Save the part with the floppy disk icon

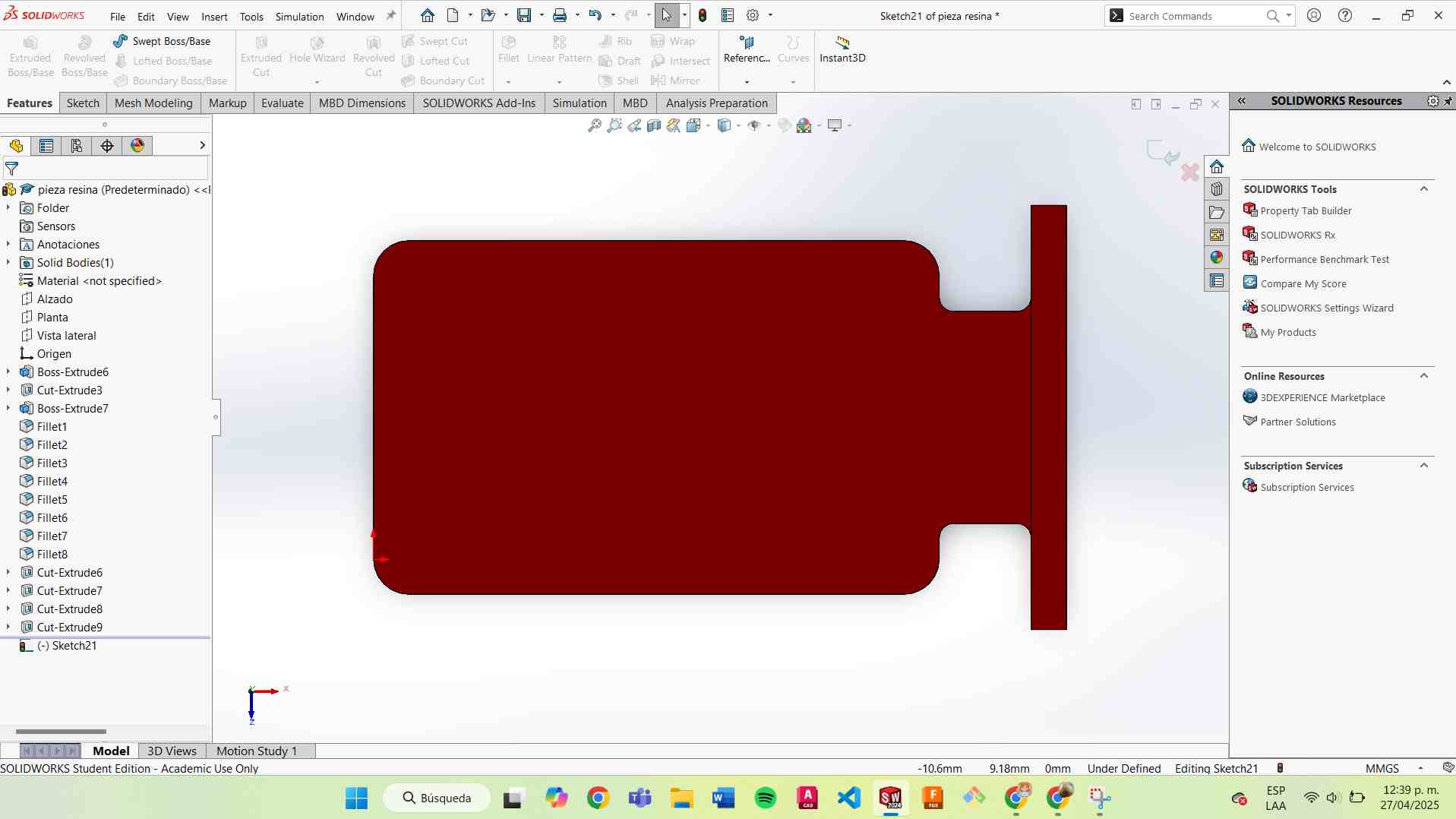pos(524,15)
